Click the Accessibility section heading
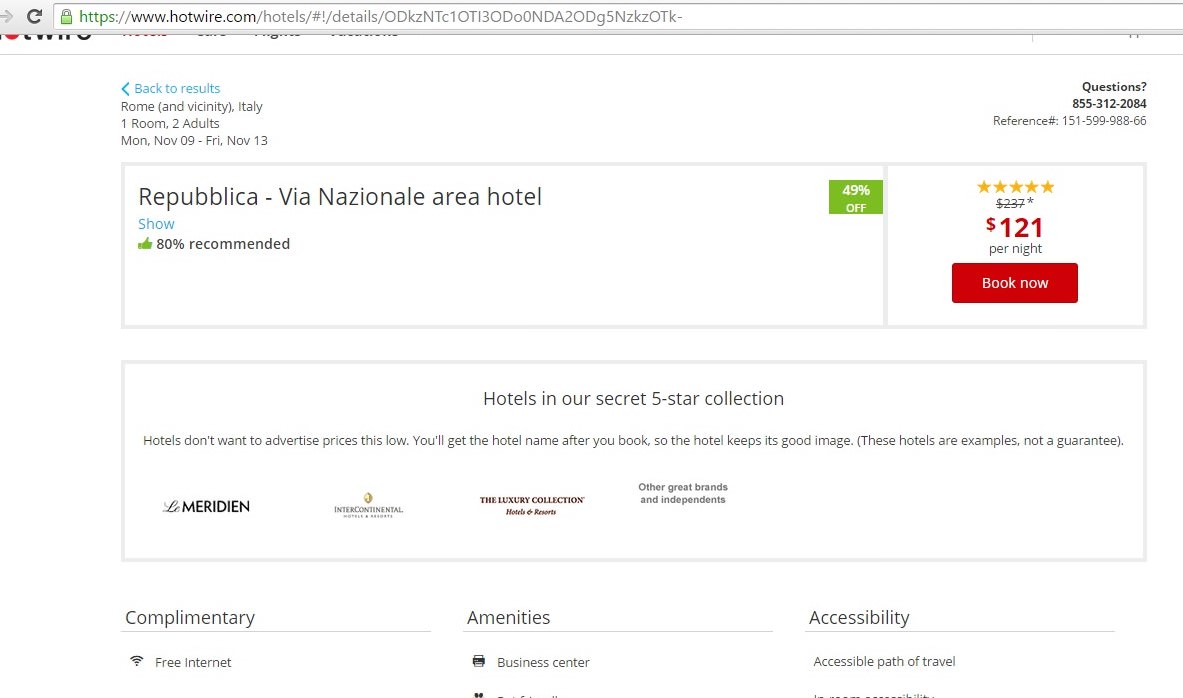Viewport: 1183px width, 698px height. pos(859,617)
